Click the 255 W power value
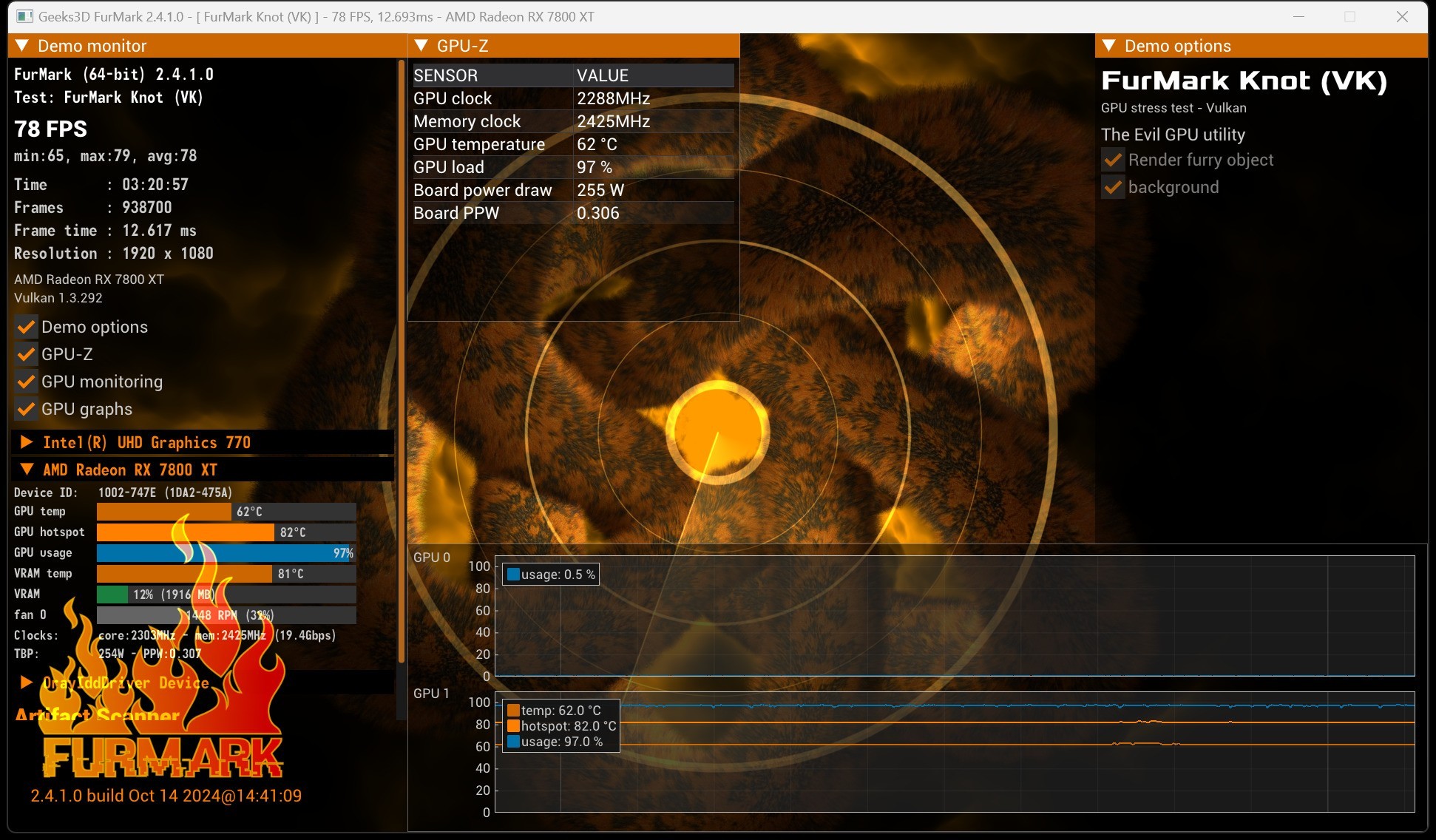Viewport: 1436px width, 840px height. 600,190
